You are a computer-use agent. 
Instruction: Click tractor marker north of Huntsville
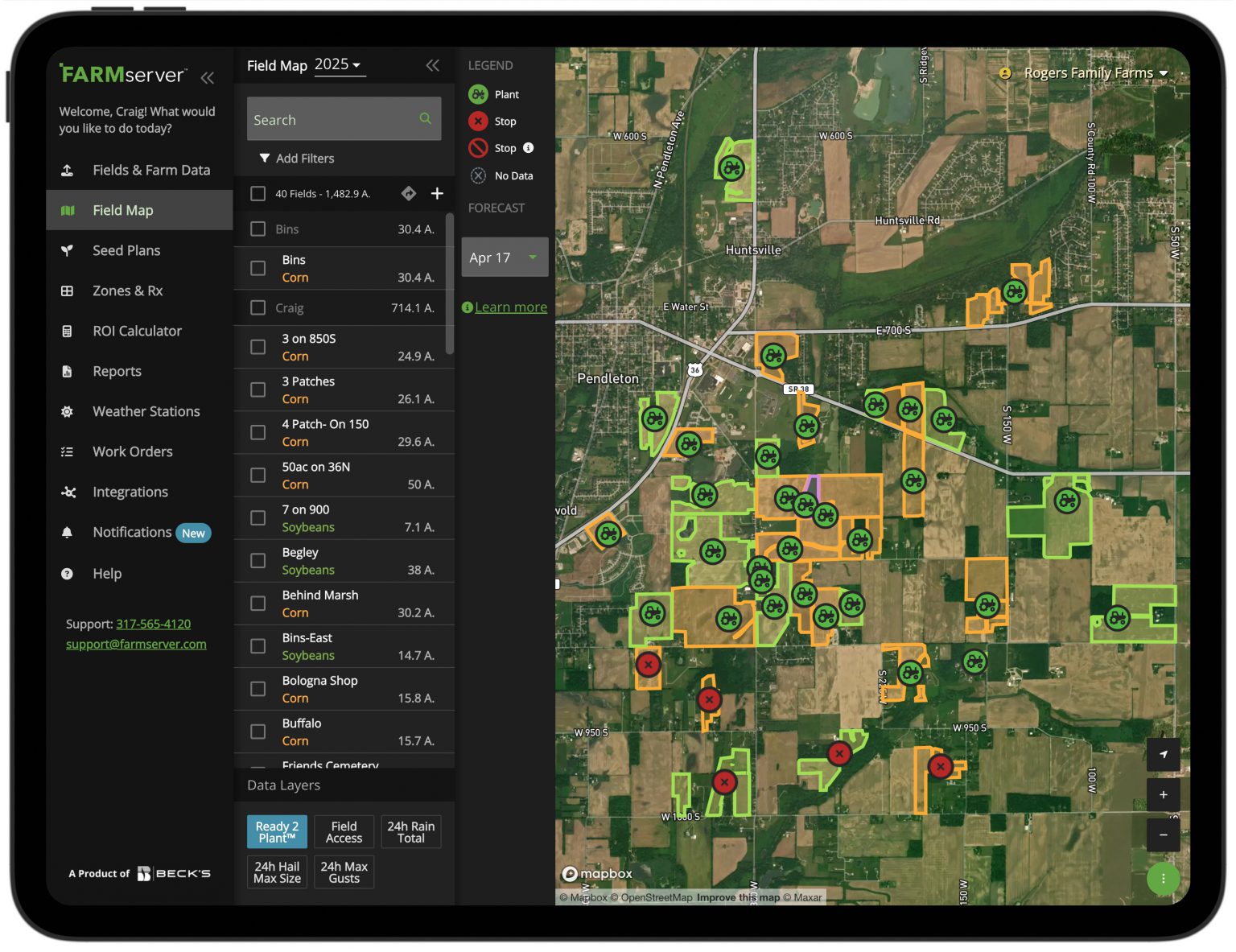click(x=731, y=168)
